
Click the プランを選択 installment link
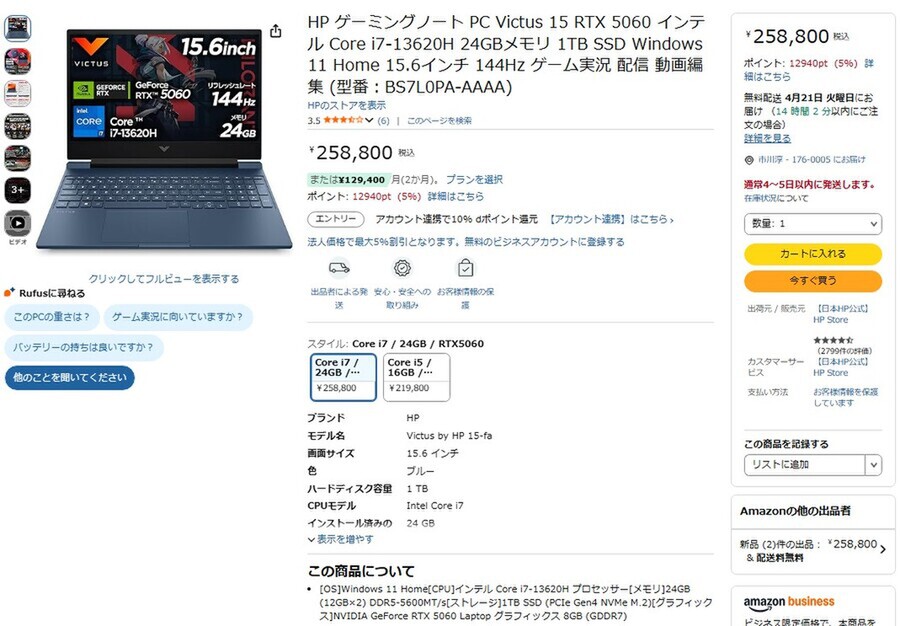pyautogui.click(x=474, y=180)
